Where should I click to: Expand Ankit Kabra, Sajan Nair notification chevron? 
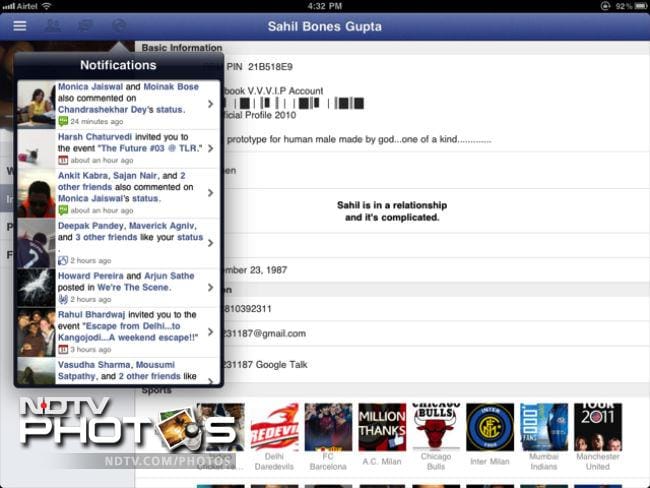click(211, 193)
